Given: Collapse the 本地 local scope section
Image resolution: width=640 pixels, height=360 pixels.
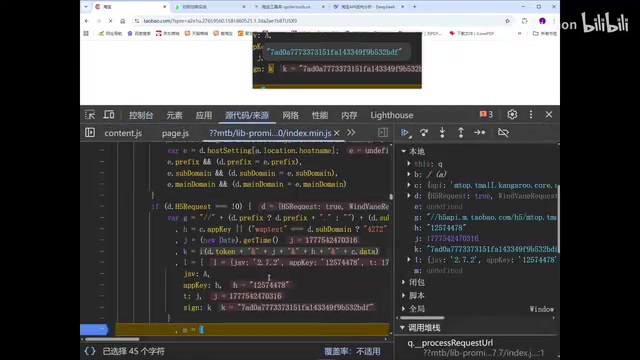Looking at the screenshot, I should [404, 151].
